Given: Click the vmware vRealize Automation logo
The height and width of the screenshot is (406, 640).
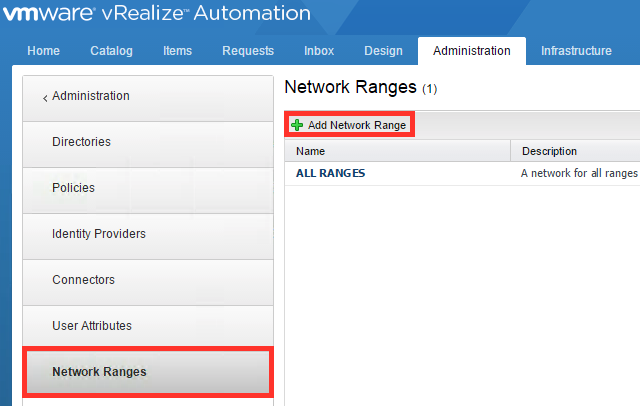Looking at the screenshot, I should [157, 13].
